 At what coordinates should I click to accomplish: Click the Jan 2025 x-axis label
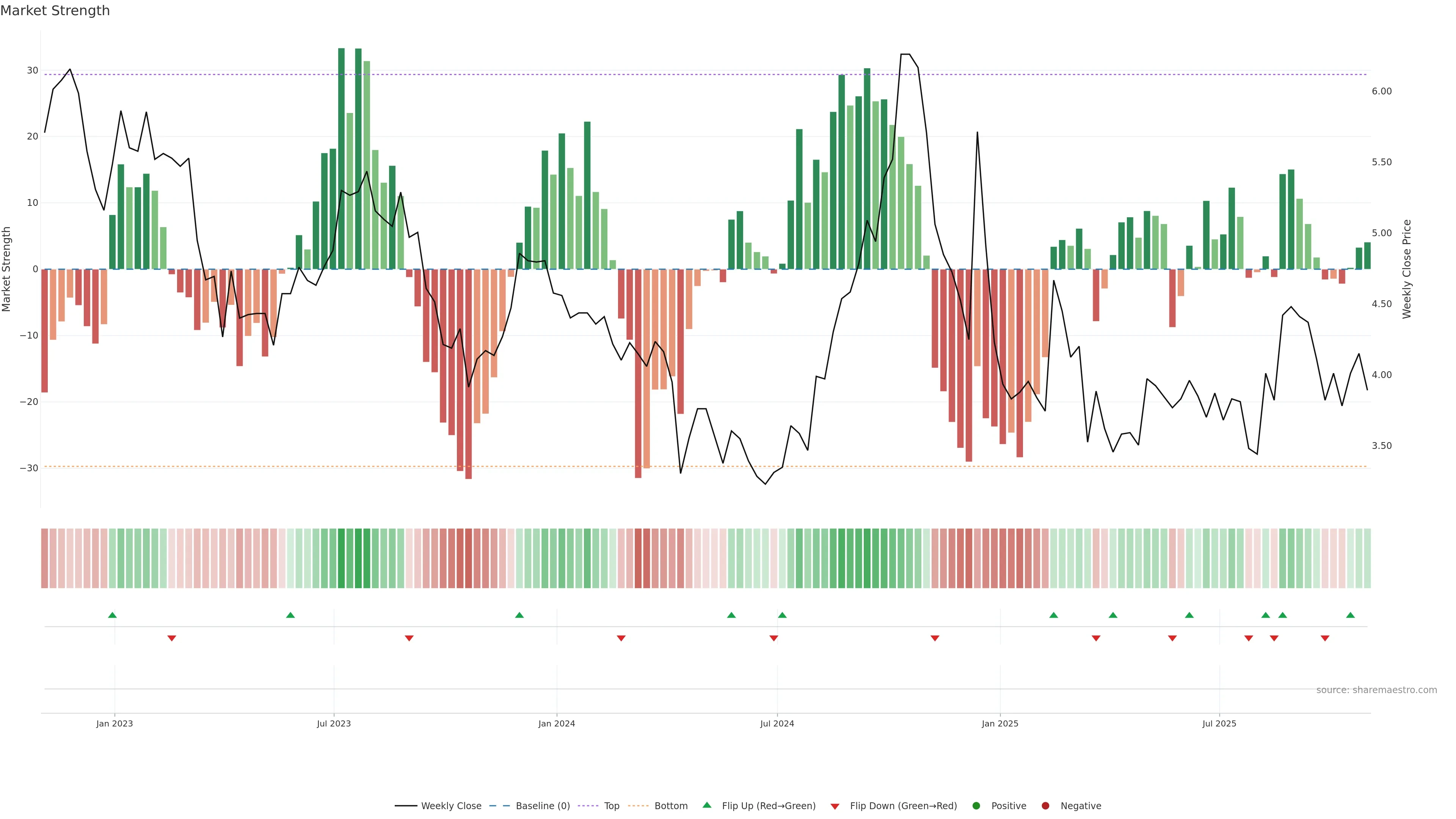pos(1000,723)
